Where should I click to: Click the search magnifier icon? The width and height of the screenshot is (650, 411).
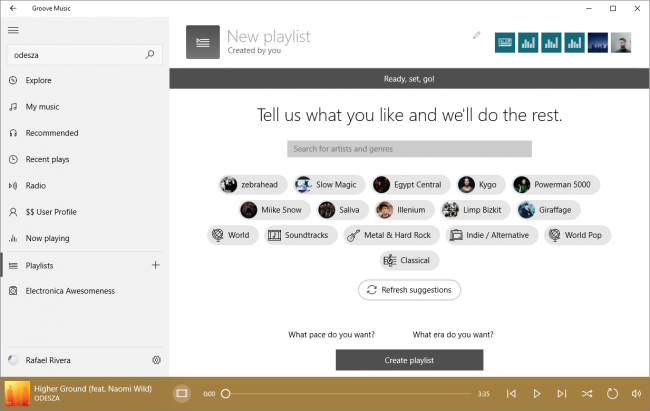point(150,54)
